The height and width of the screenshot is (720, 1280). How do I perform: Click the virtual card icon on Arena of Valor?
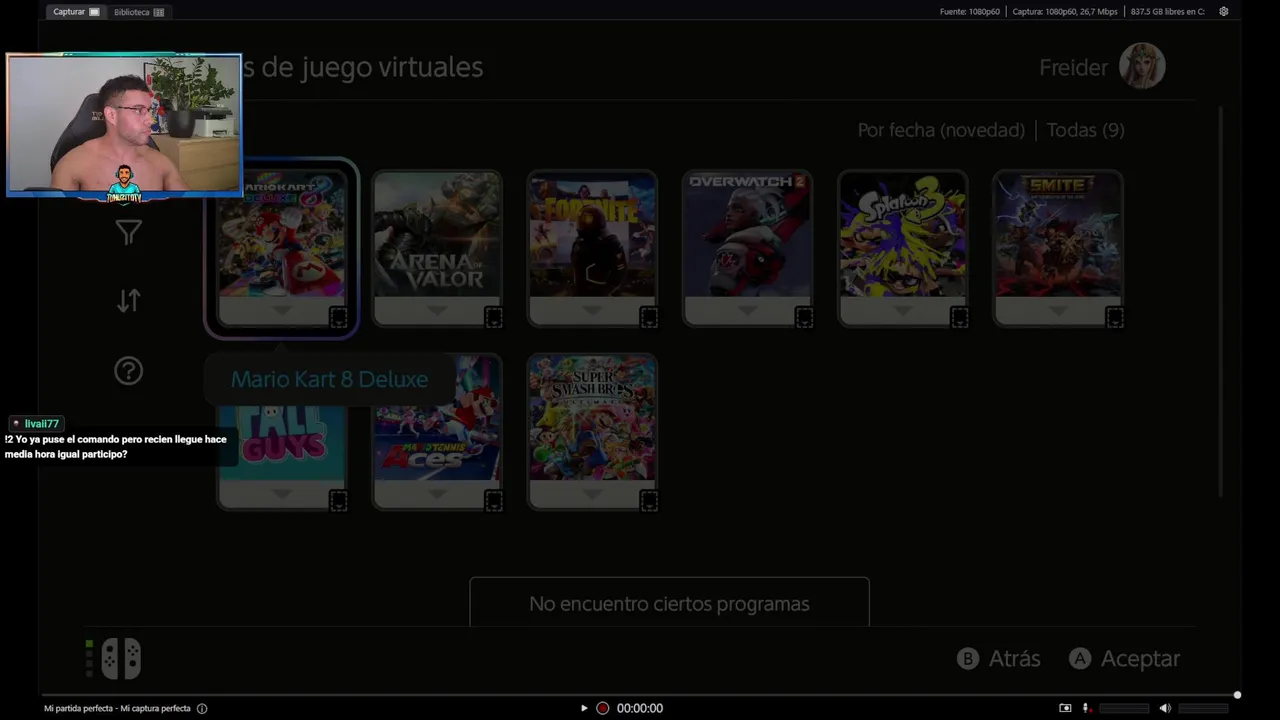[493, 318]
